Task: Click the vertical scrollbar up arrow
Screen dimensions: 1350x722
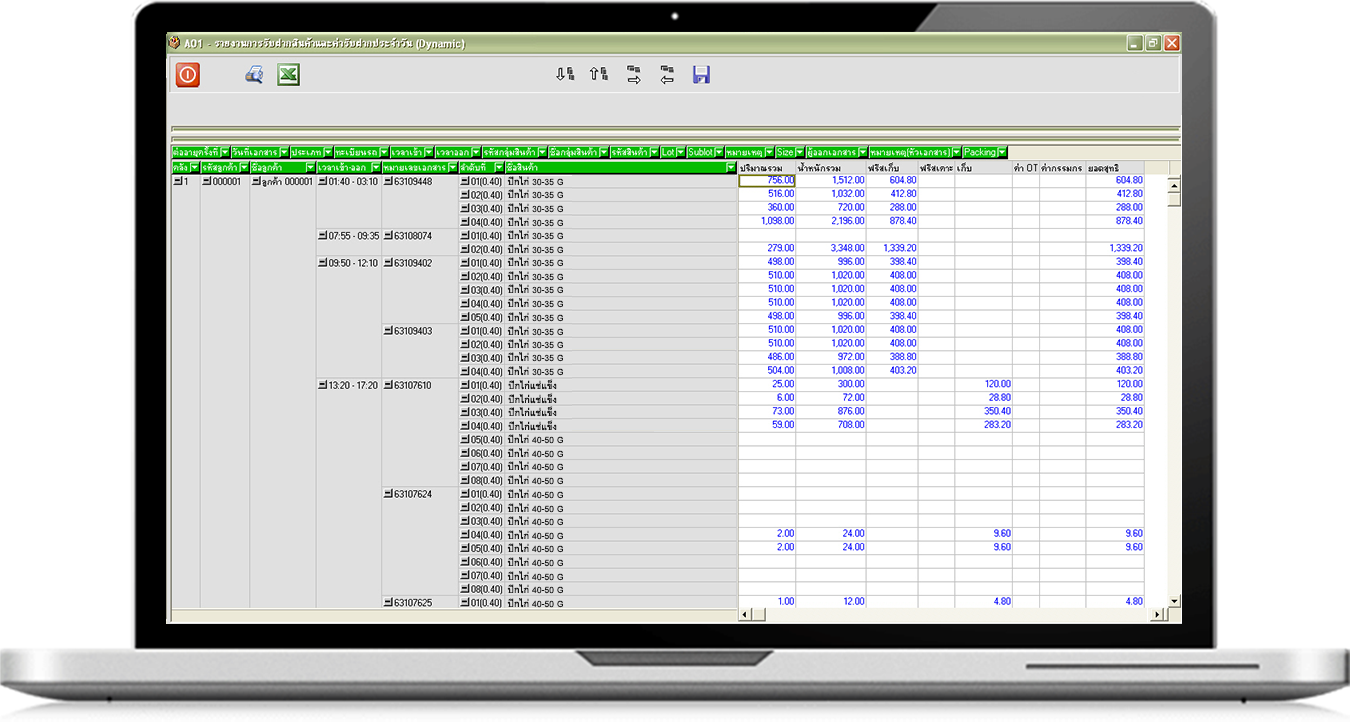Action: pos(1174,183)
